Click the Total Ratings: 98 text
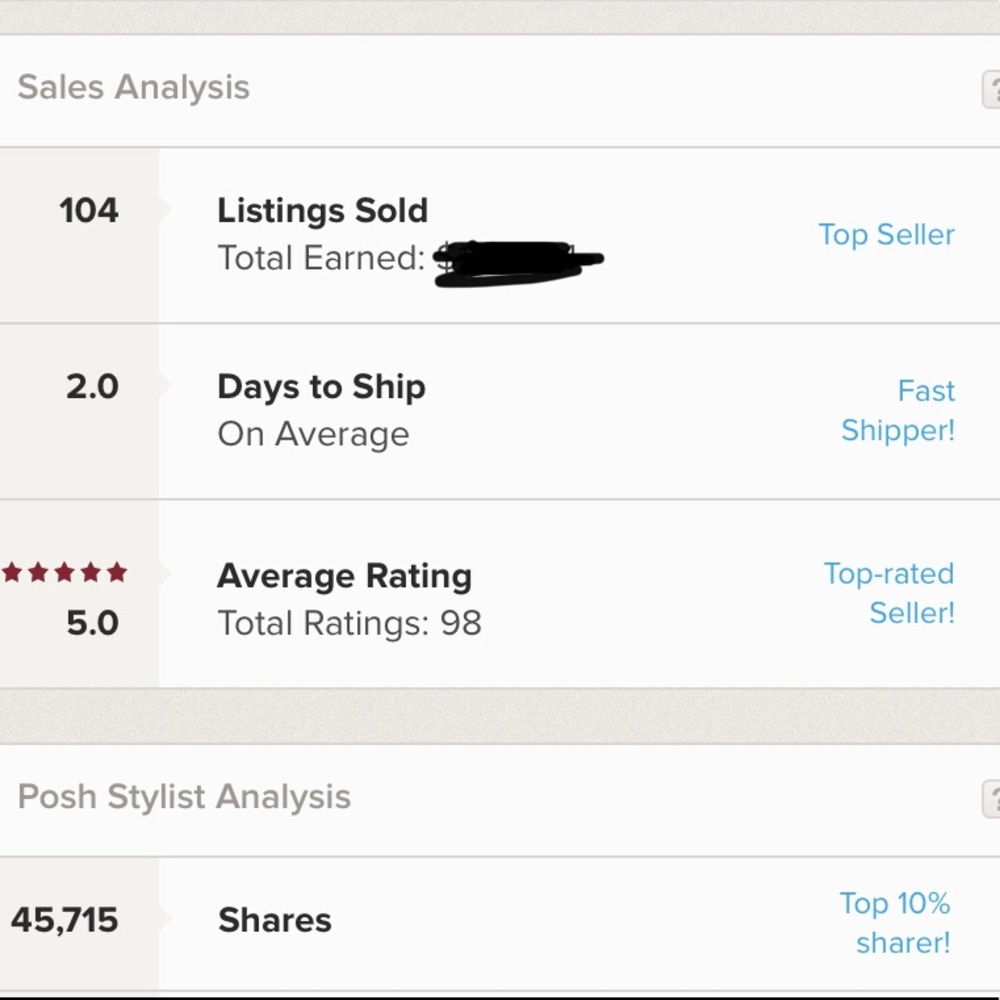This screenshot has height=1000, width=1000. (x=349, y=624)
